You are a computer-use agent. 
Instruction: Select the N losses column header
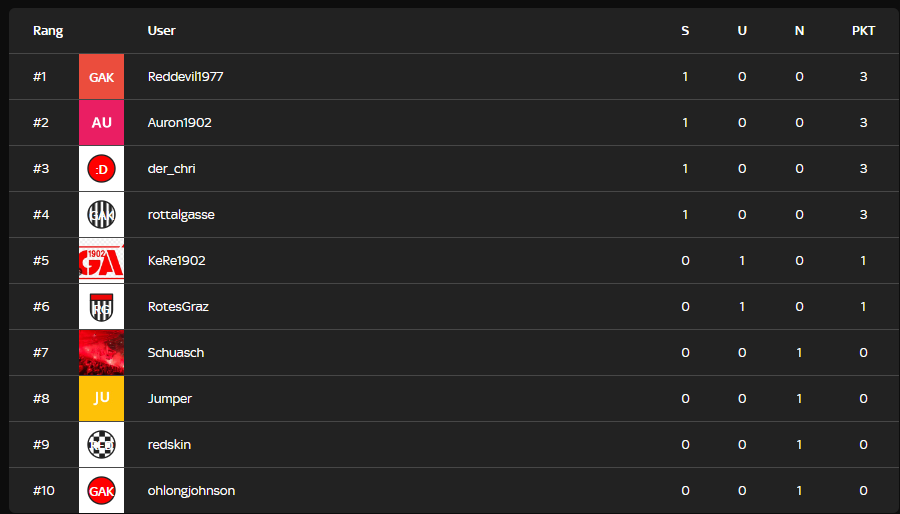tap(799, 31)
